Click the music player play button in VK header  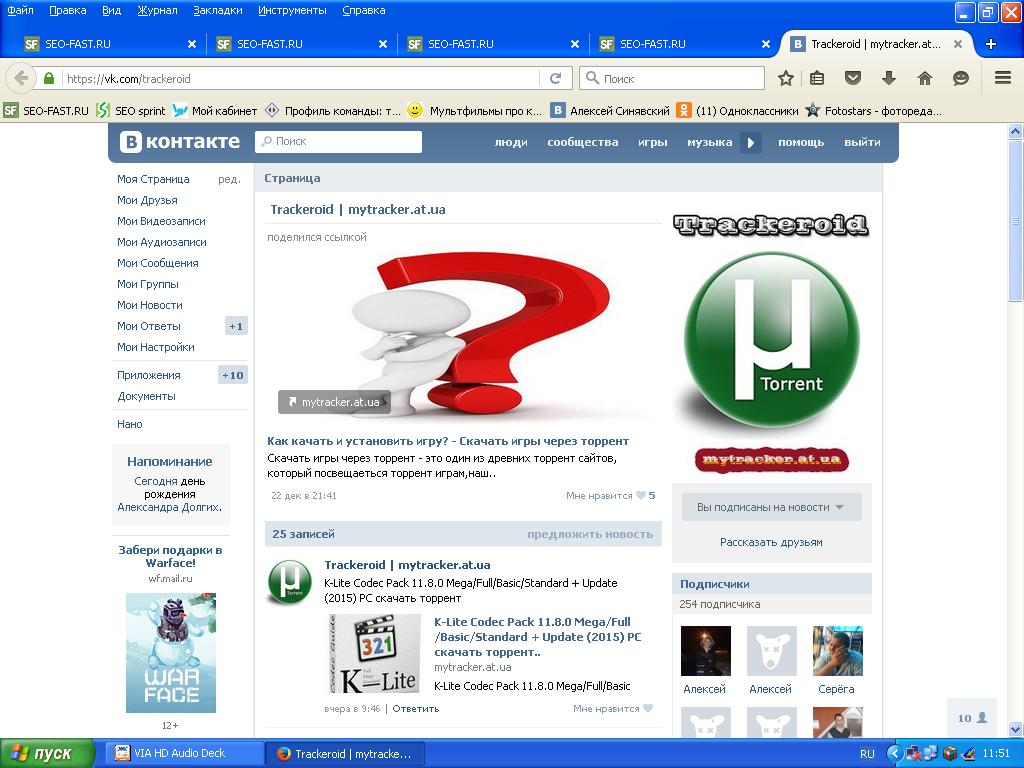[x=750, y=142]
